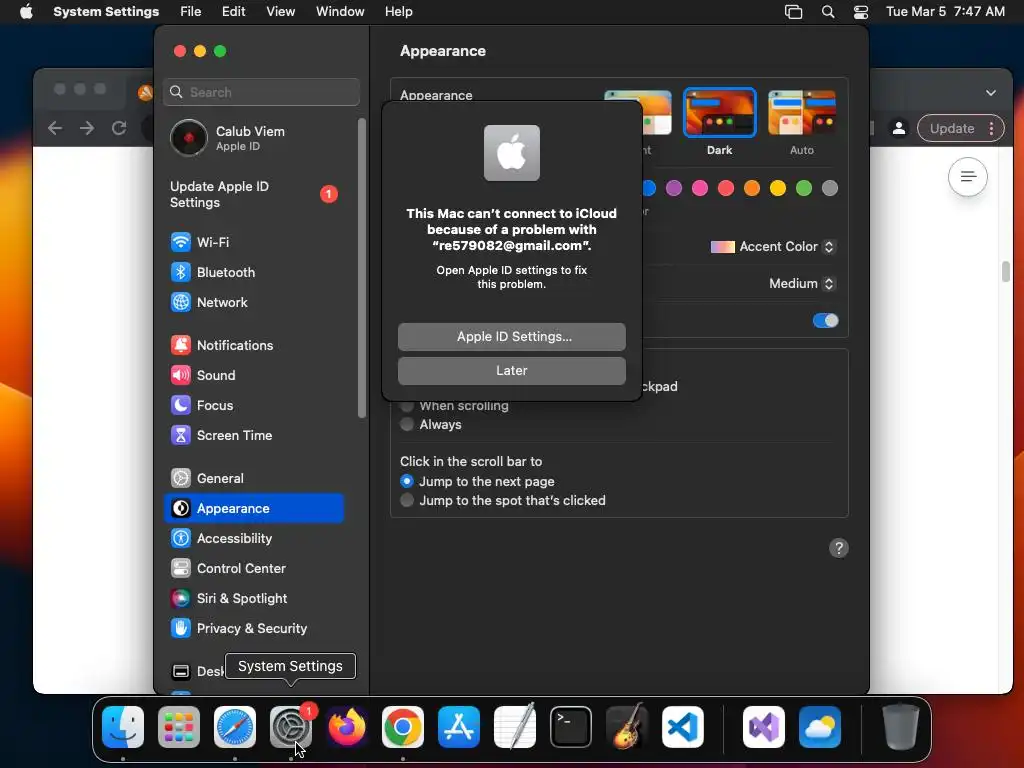
Task: Select Jump to the next page
Action: click(407, 481)
